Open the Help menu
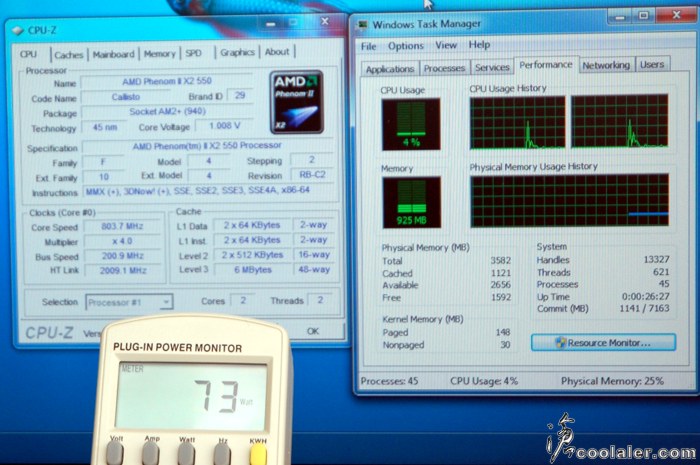The width and height of the screenshot is (700, 465). point(479,45)
